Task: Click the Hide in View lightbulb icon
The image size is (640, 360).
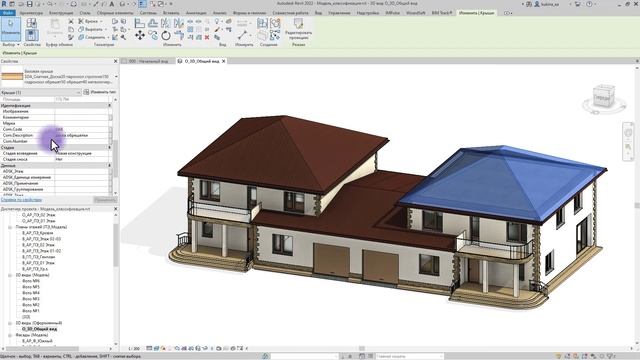Action: 218,21
